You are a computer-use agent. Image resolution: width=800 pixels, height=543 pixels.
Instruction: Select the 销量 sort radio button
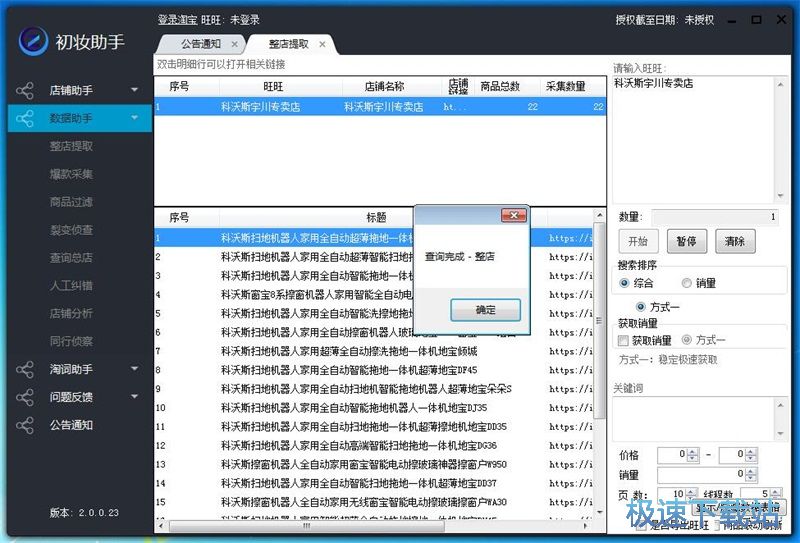[x=687, y=283]
